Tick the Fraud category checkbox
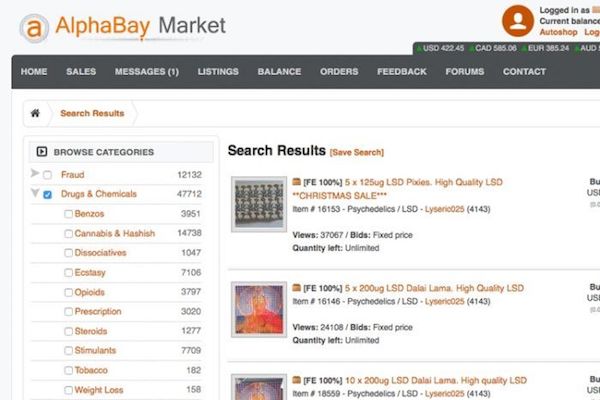This screenshot has width=600, height=400. coord(47,175)
